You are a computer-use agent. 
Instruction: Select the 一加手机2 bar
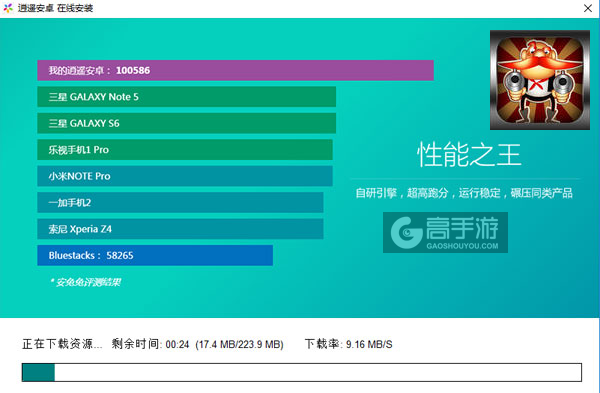tap(180, 202)
